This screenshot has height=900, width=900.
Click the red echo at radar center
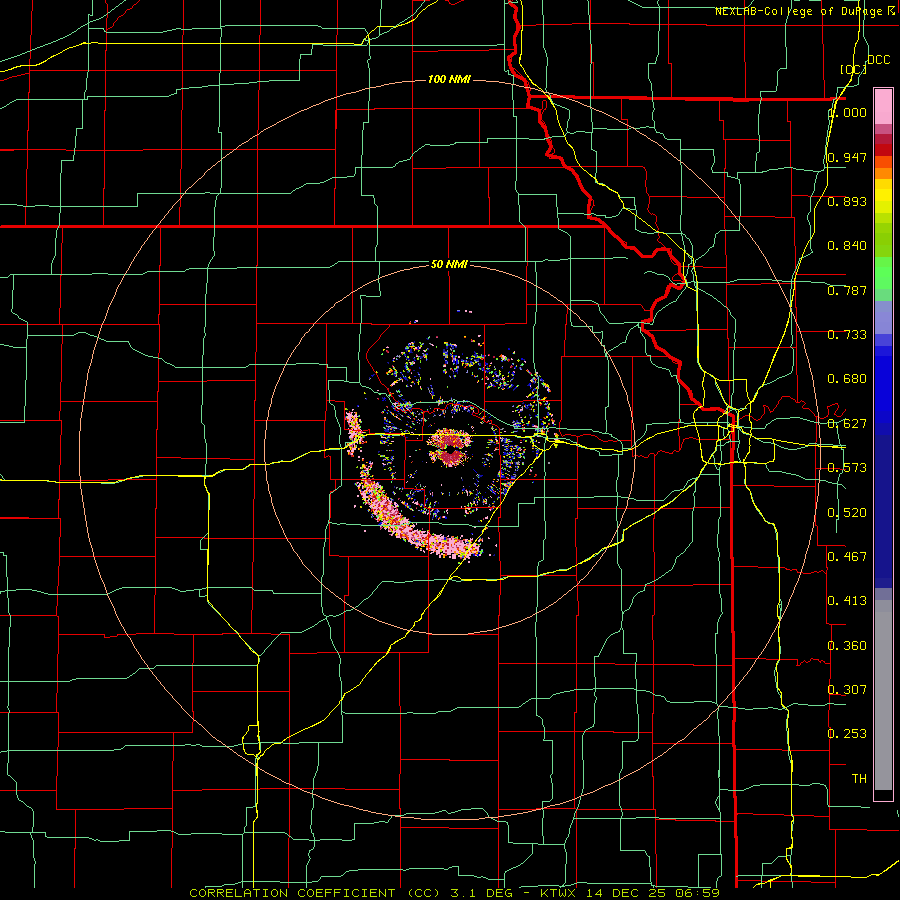click(449, 448)
